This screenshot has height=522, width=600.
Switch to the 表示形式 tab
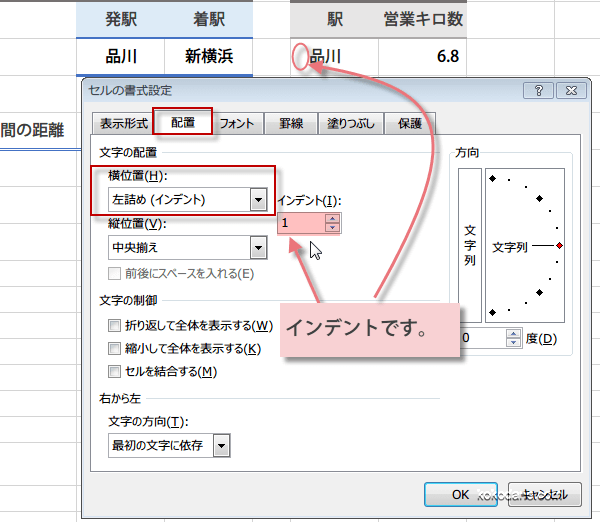pyautogui.click(x=123, y=123)
